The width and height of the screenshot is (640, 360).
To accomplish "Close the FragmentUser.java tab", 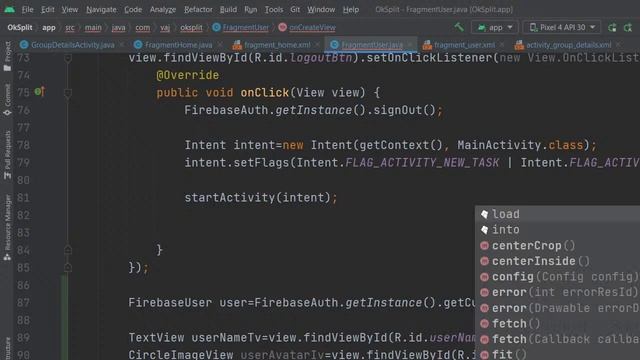I will 410,45.
